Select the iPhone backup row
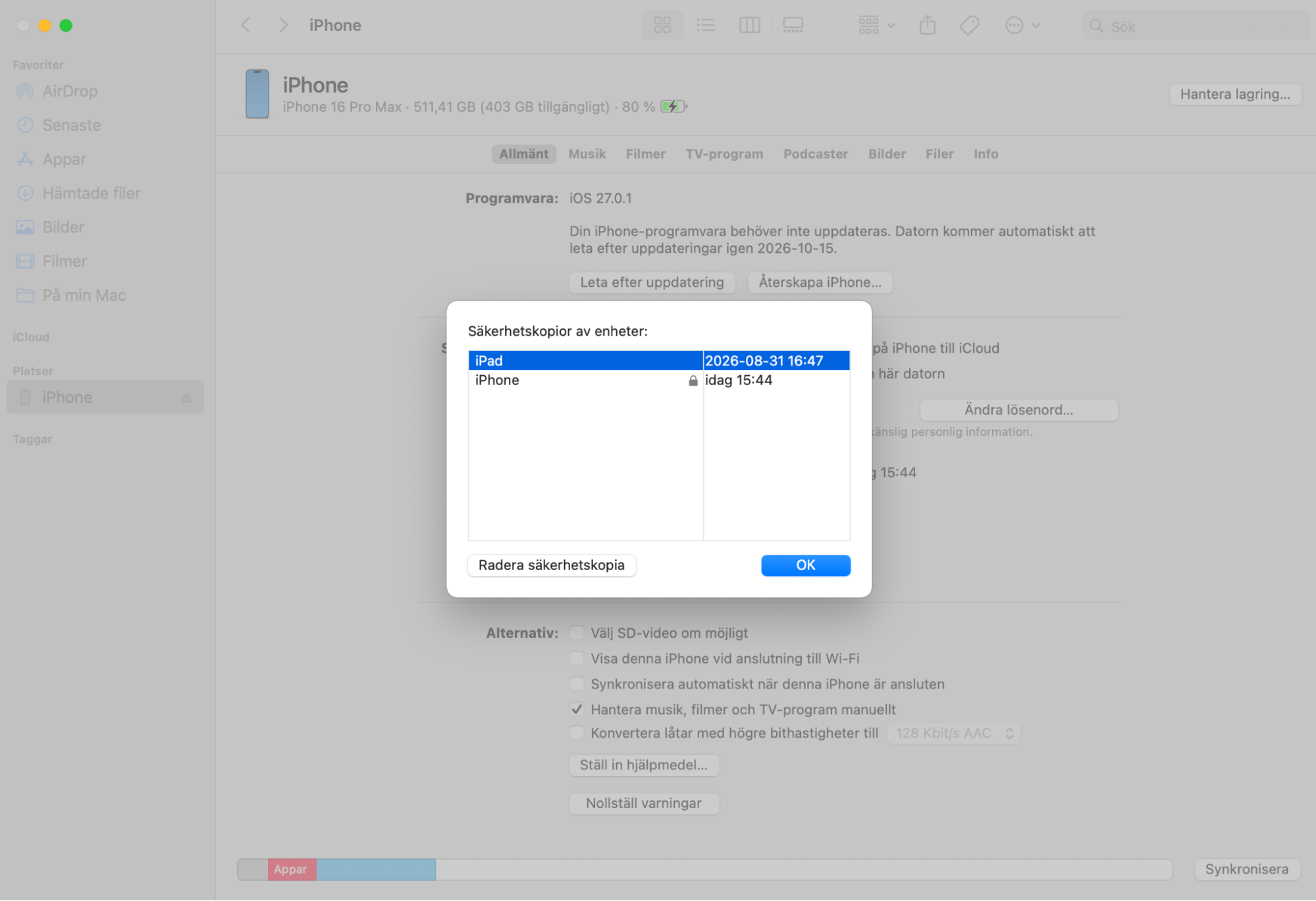The height and width of the screenshot is (901, 1316). tap(659, 380)
